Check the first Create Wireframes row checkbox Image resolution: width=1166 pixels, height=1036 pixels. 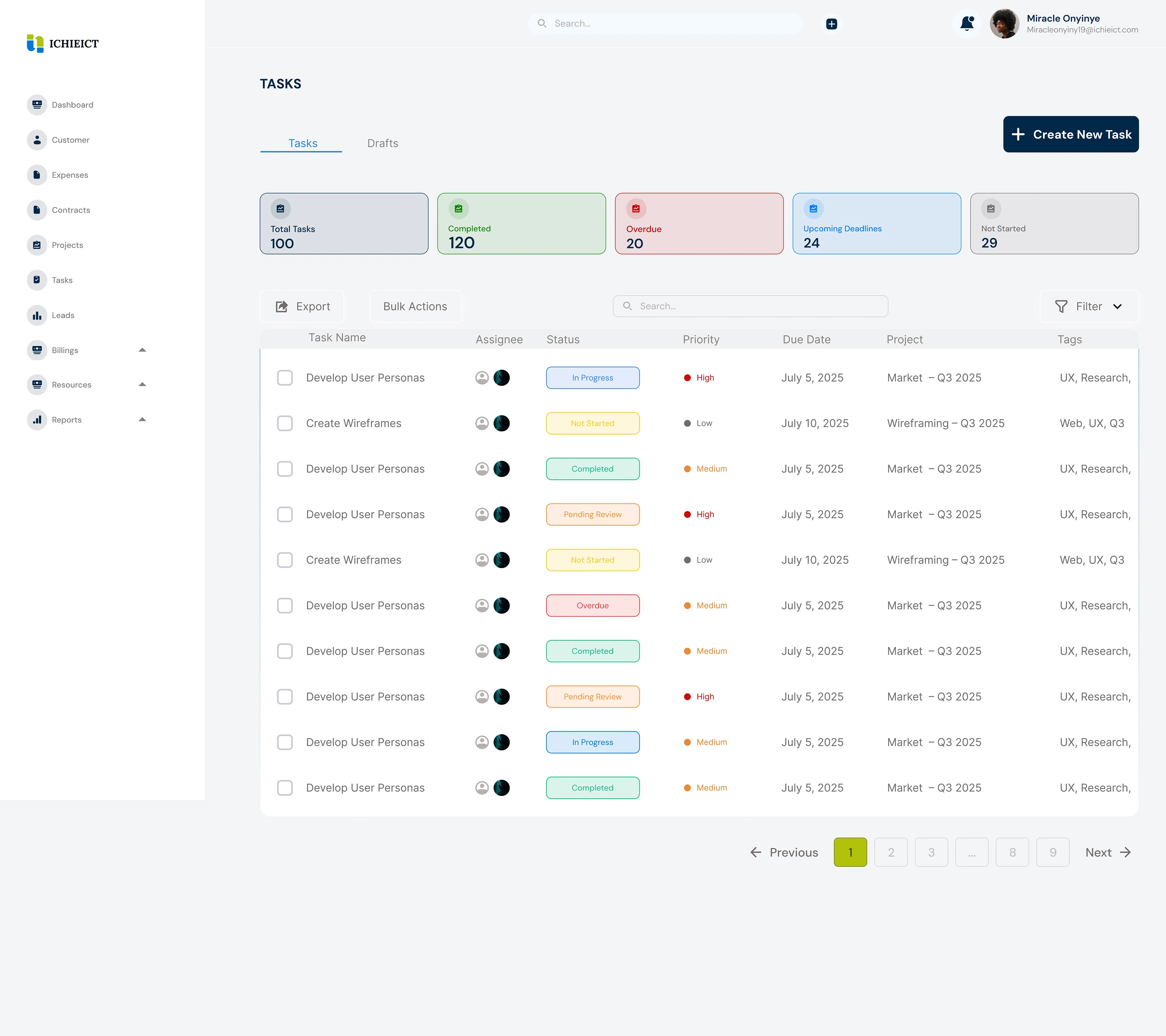click(x=285, y=423)
